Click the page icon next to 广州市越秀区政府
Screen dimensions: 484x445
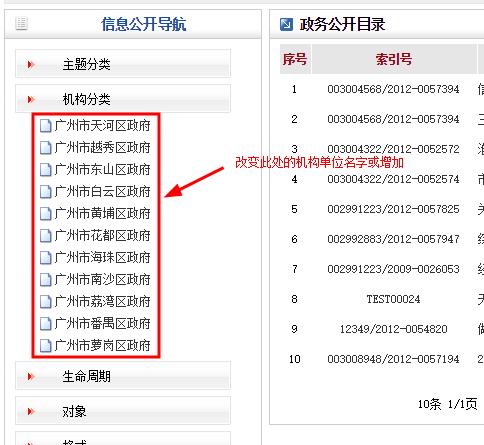pos(45,148)
